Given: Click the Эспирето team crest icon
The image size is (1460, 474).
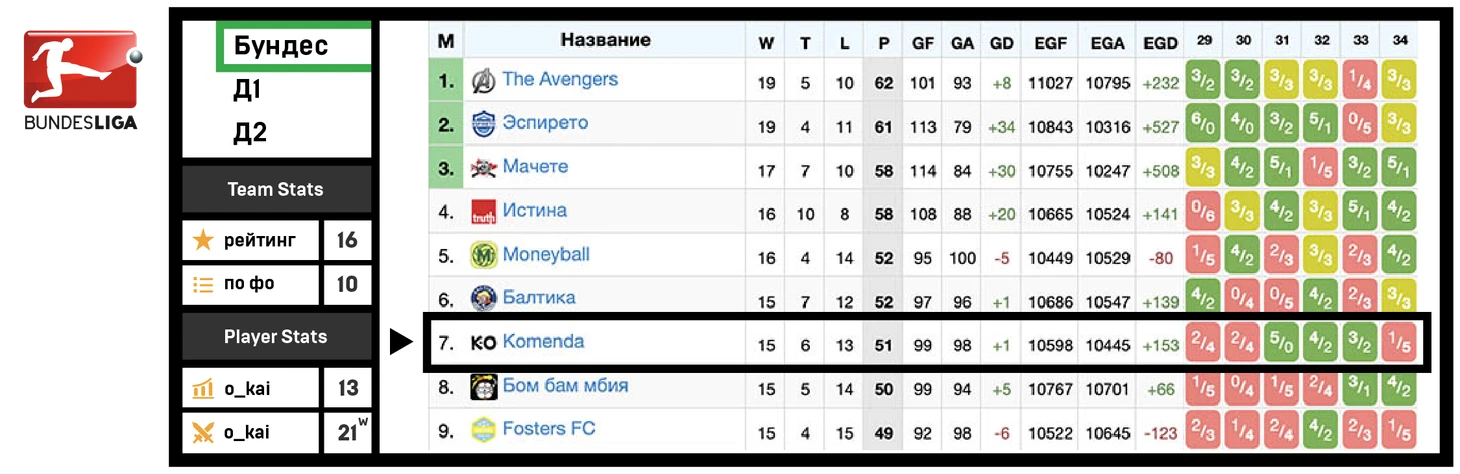Looking at the screenshot, I should click(x=483, y=125).
